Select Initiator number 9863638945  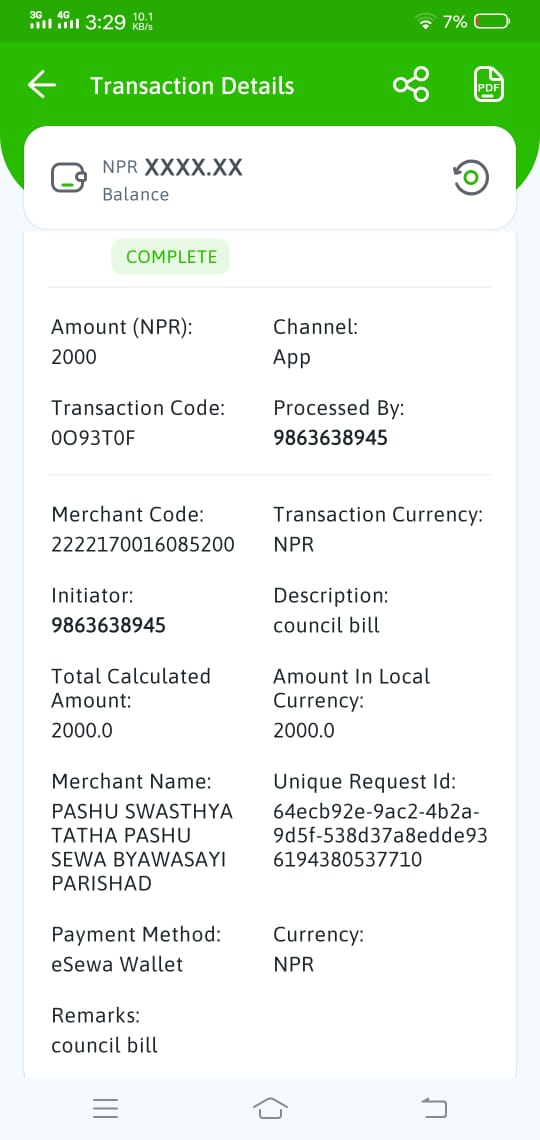108,625
